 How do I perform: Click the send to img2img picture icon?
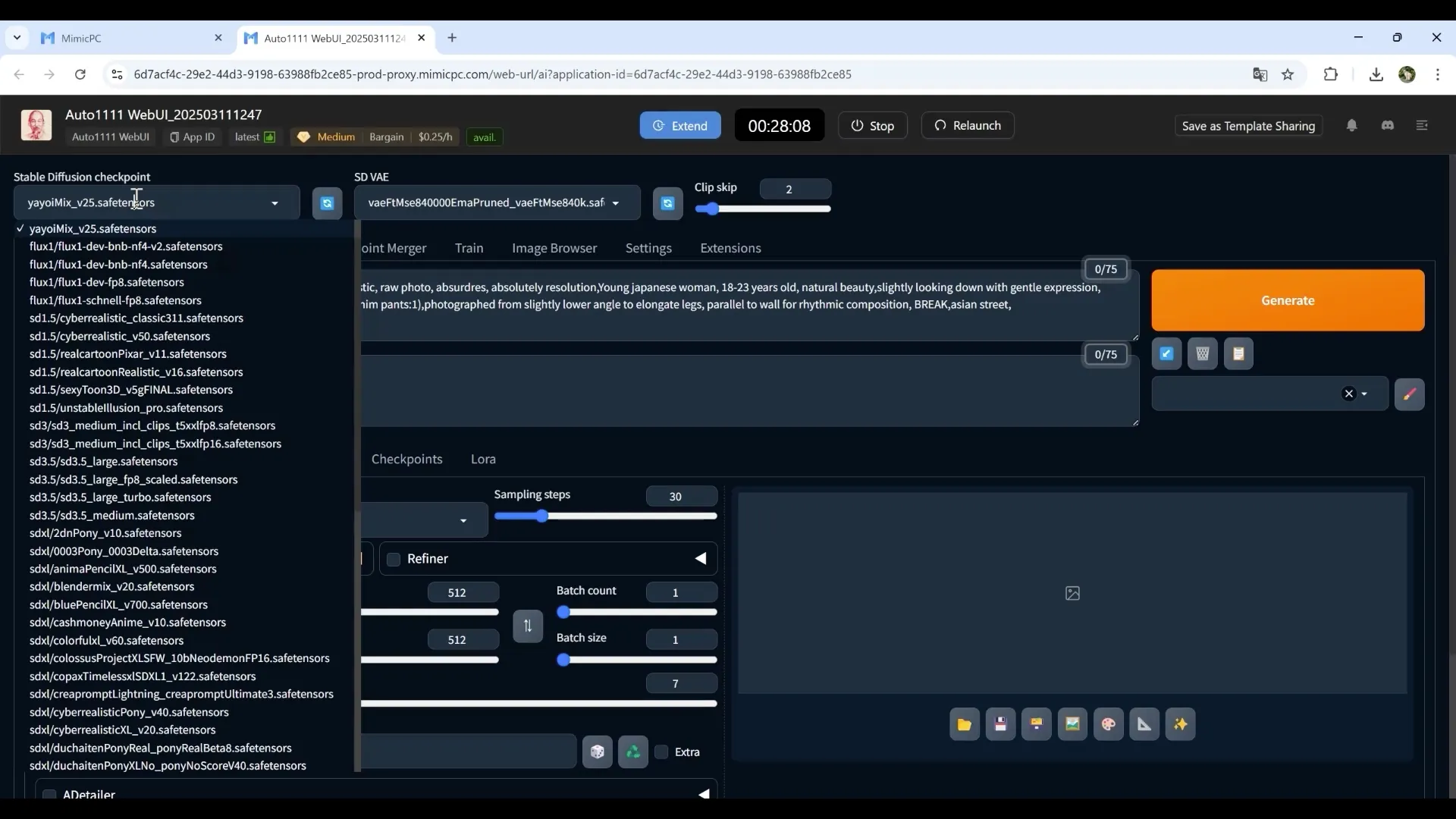tap(1072, 724)
